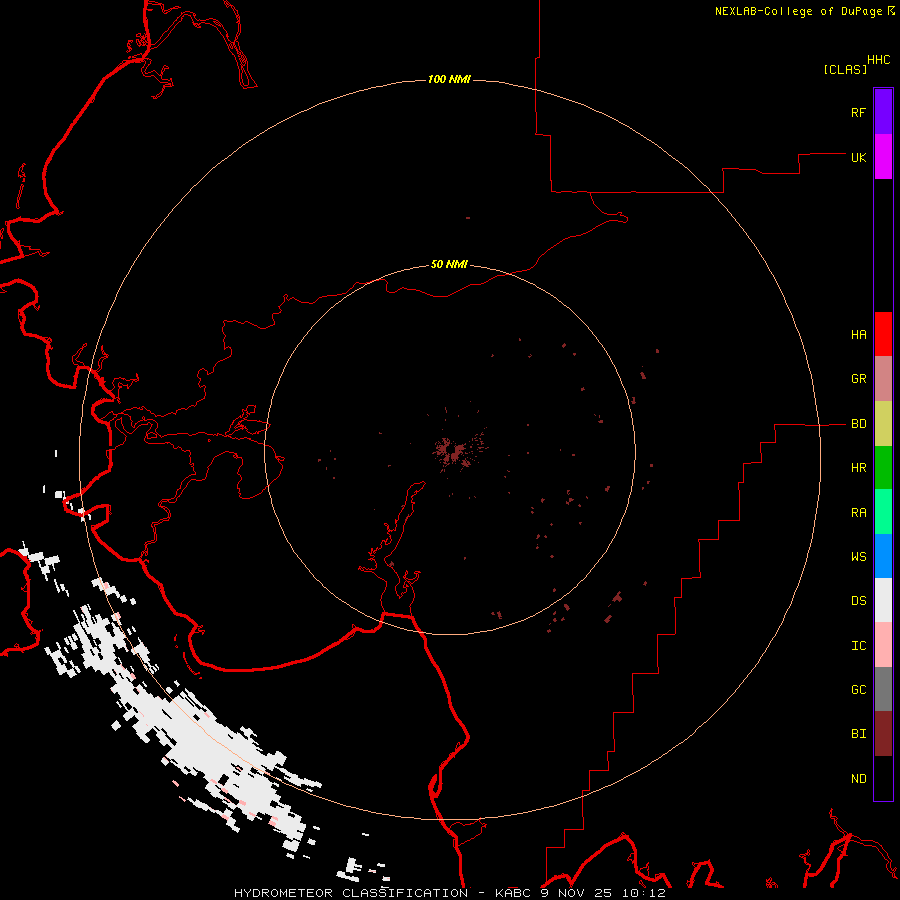Click the UK magenta legend swatch

pyautogui.click(x=883, y=156)
